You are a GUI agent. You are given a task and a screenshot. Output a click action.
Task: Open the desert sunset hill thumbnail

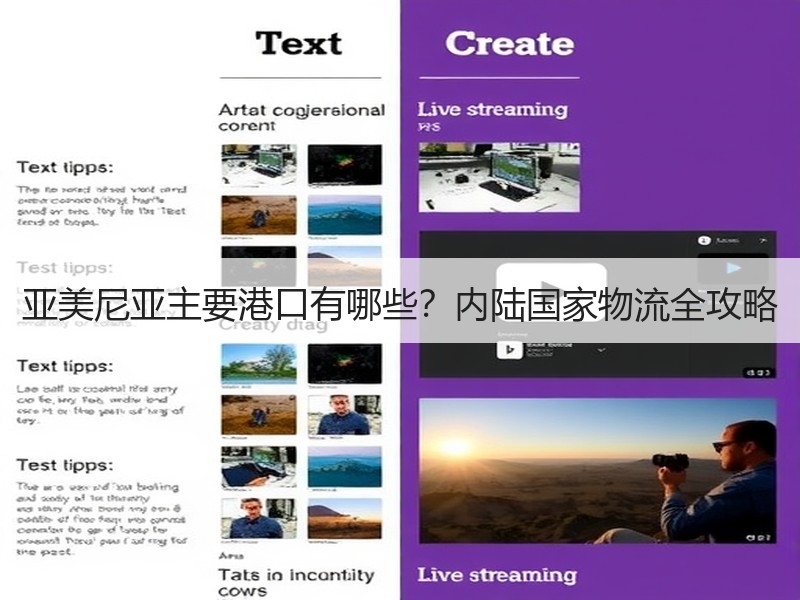pyautogui.click(x=344, y=518)
